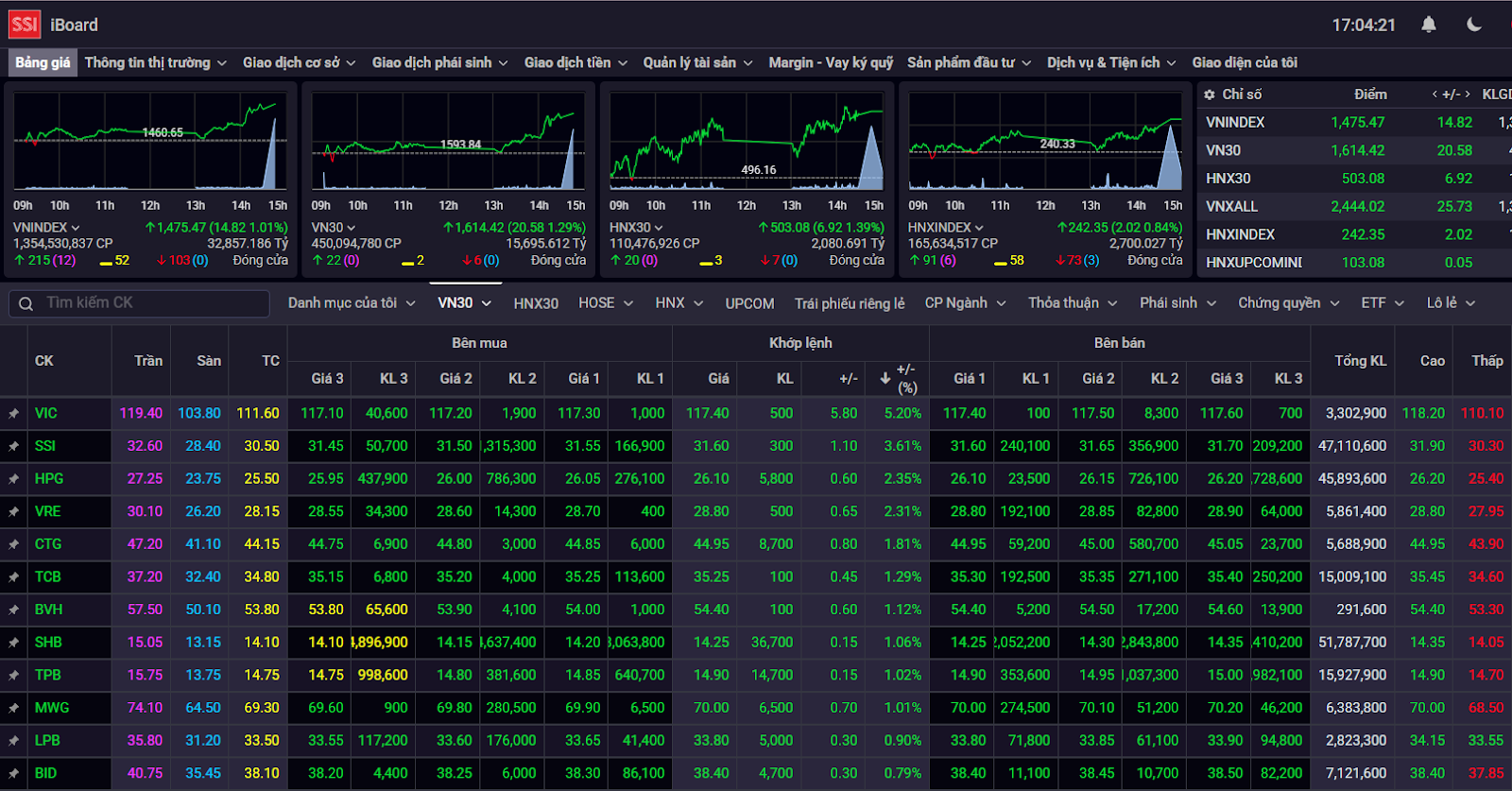1512x791 pixels.
Task: Open Giao diện của tôi
Action: (x=1245, y=62)
